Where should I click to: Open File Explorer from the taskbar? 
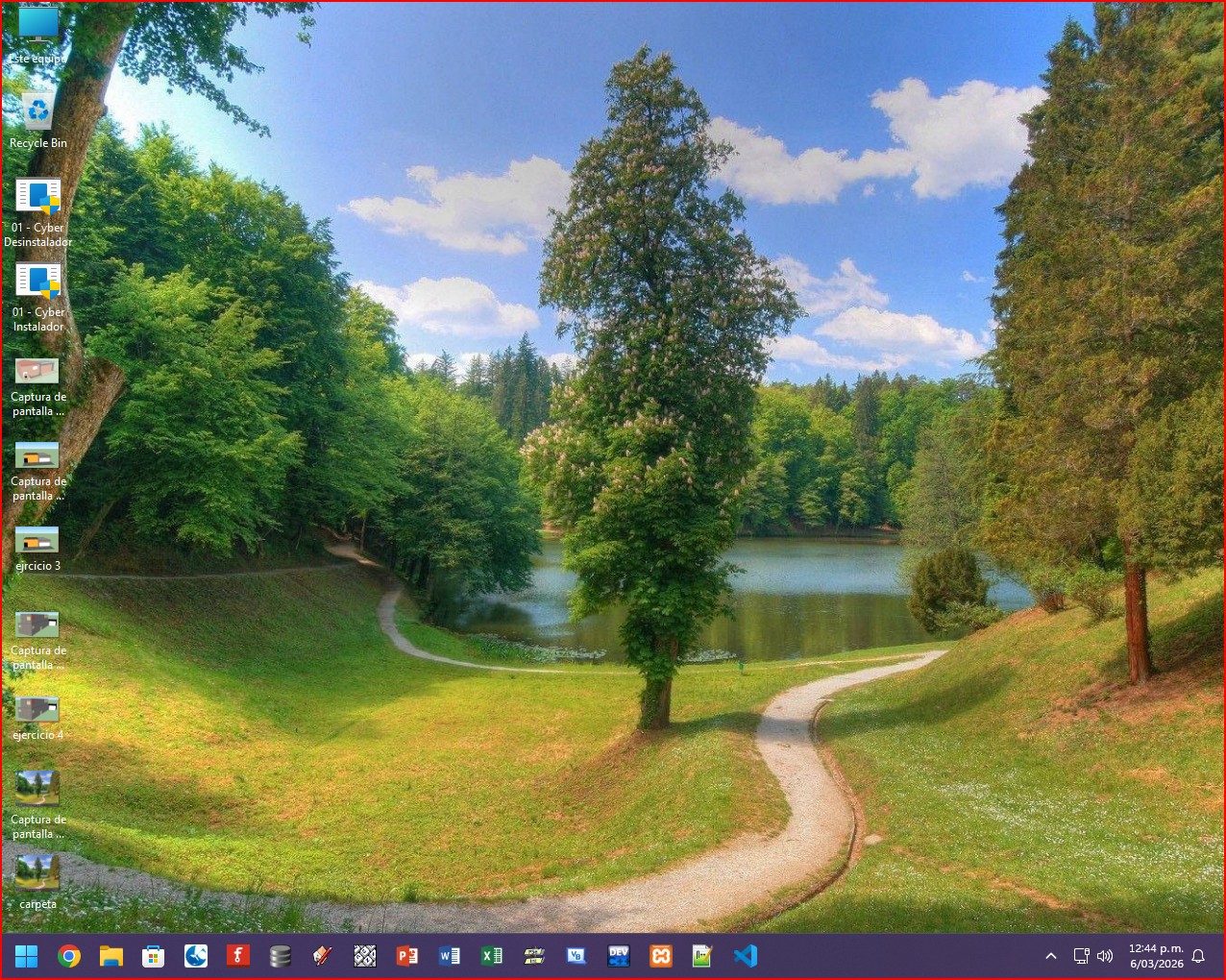tap(111, 956)
